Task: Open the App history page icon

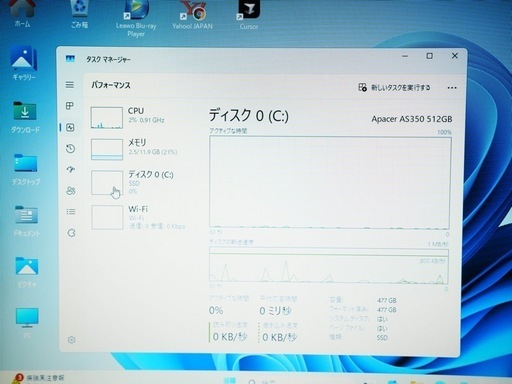Action: pos(70,149)
